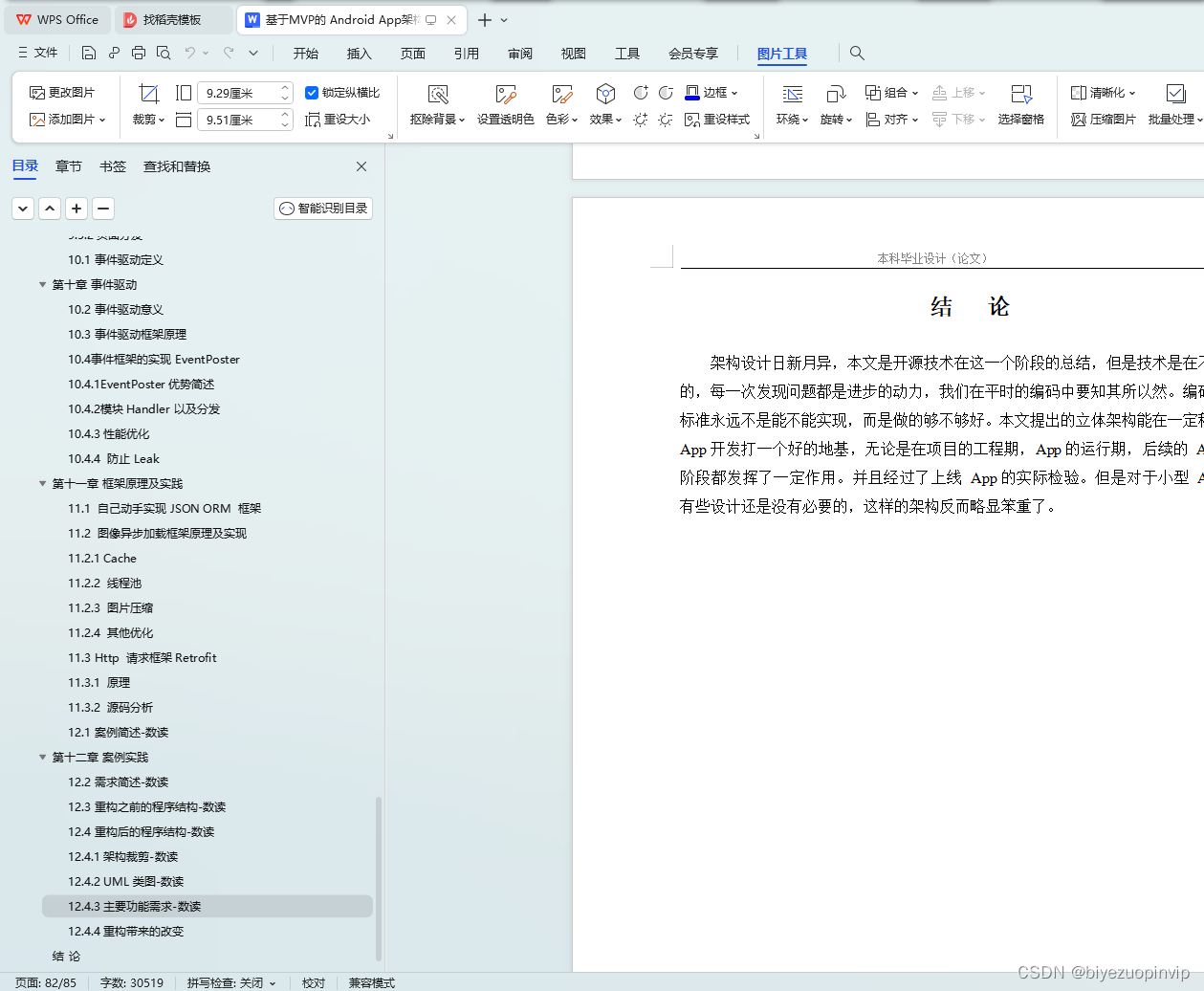Switch to 会员专享 ribbon tab
1204x991 pixels.
(693, 54)
